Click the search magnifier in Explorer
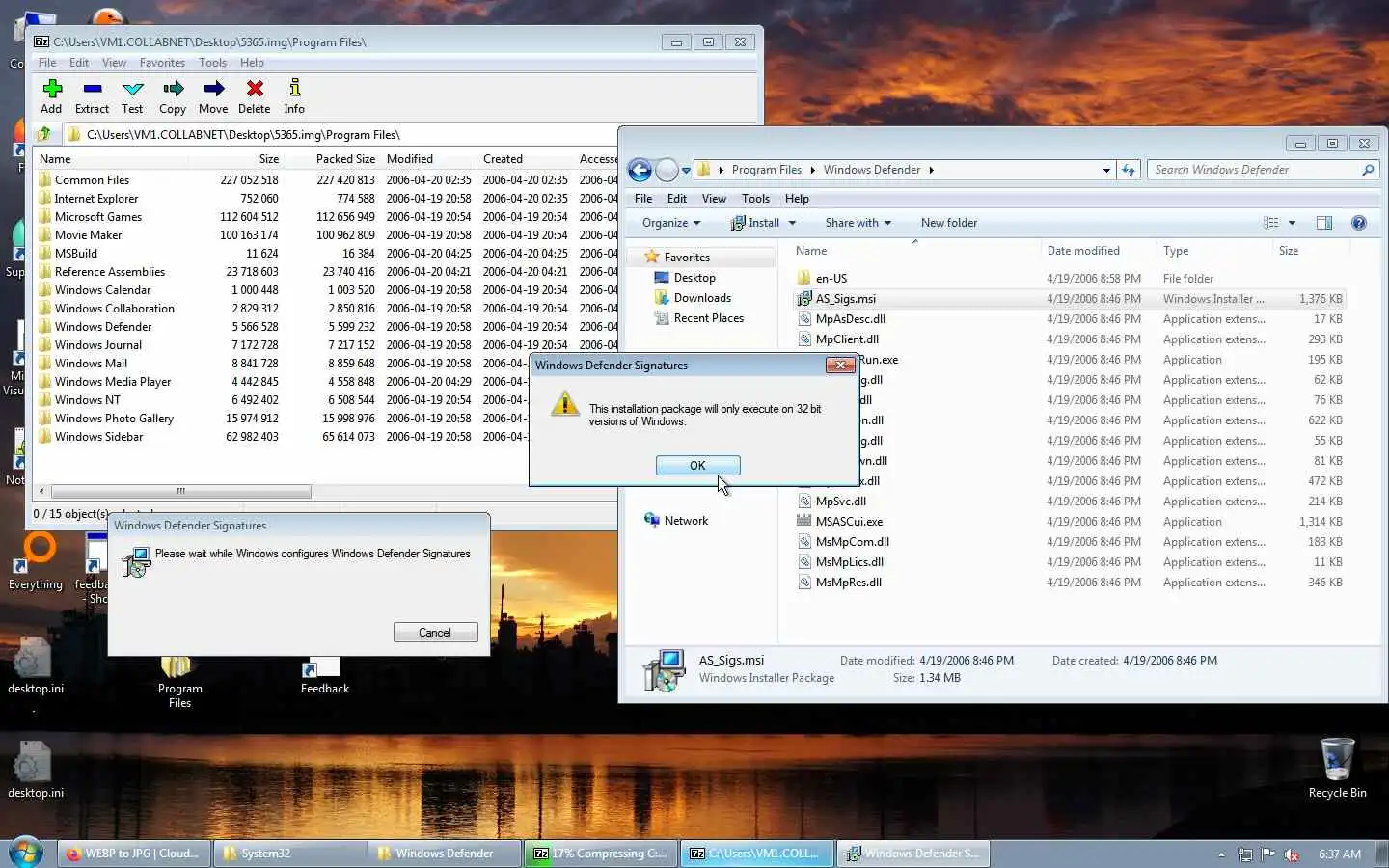Viewport: 1389px width, 868px height. (x=1368, y=170)
